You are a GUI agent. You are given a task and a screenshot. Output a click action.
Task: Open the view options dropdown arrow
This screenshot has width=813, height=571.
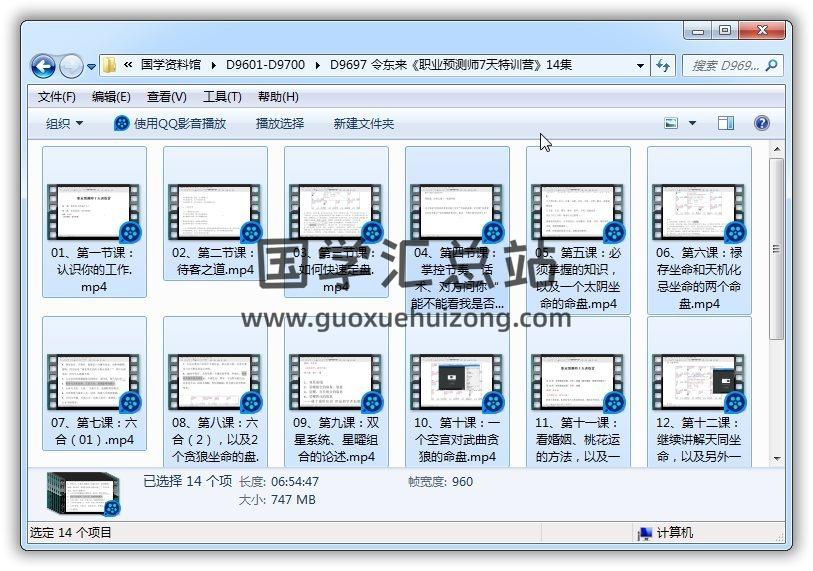[692, 123]
